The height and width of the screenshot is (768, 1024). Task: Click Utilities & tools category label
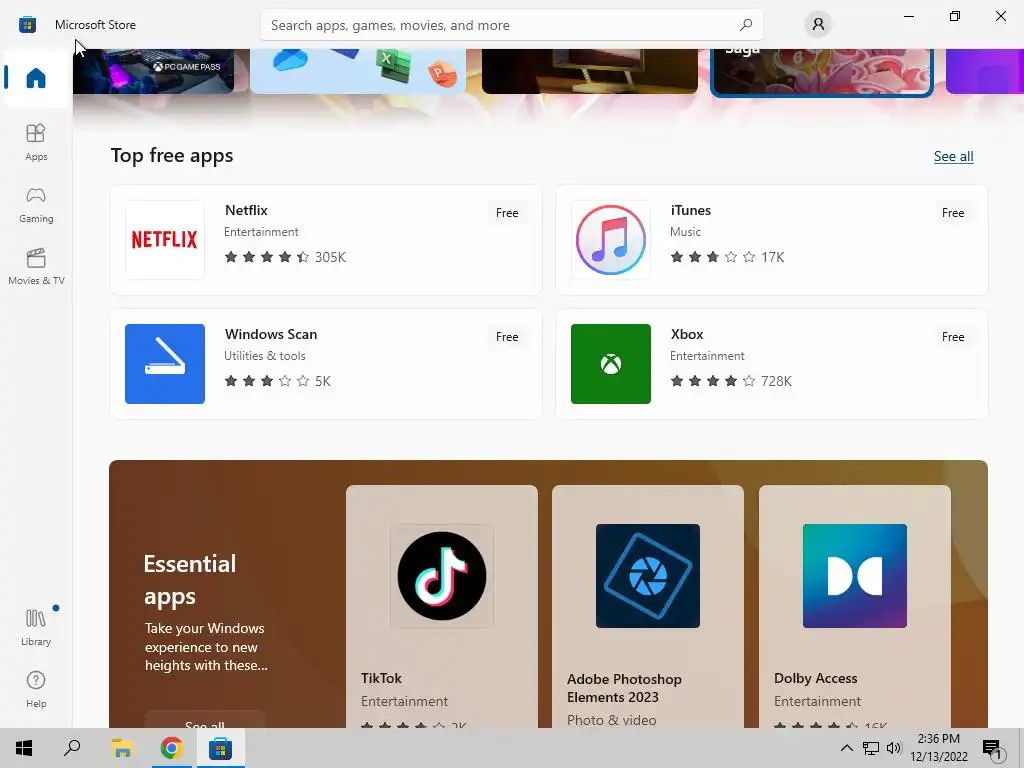tap(264, 356)
